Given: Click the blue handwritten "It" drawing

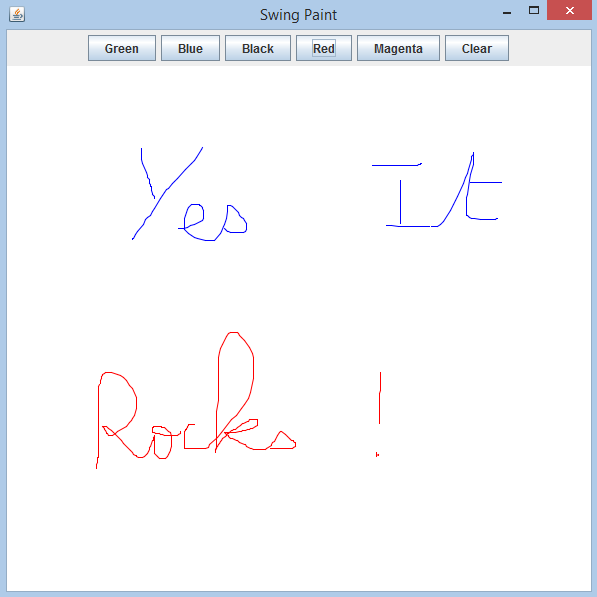Looking at the screenshot, I should (437, 190).
